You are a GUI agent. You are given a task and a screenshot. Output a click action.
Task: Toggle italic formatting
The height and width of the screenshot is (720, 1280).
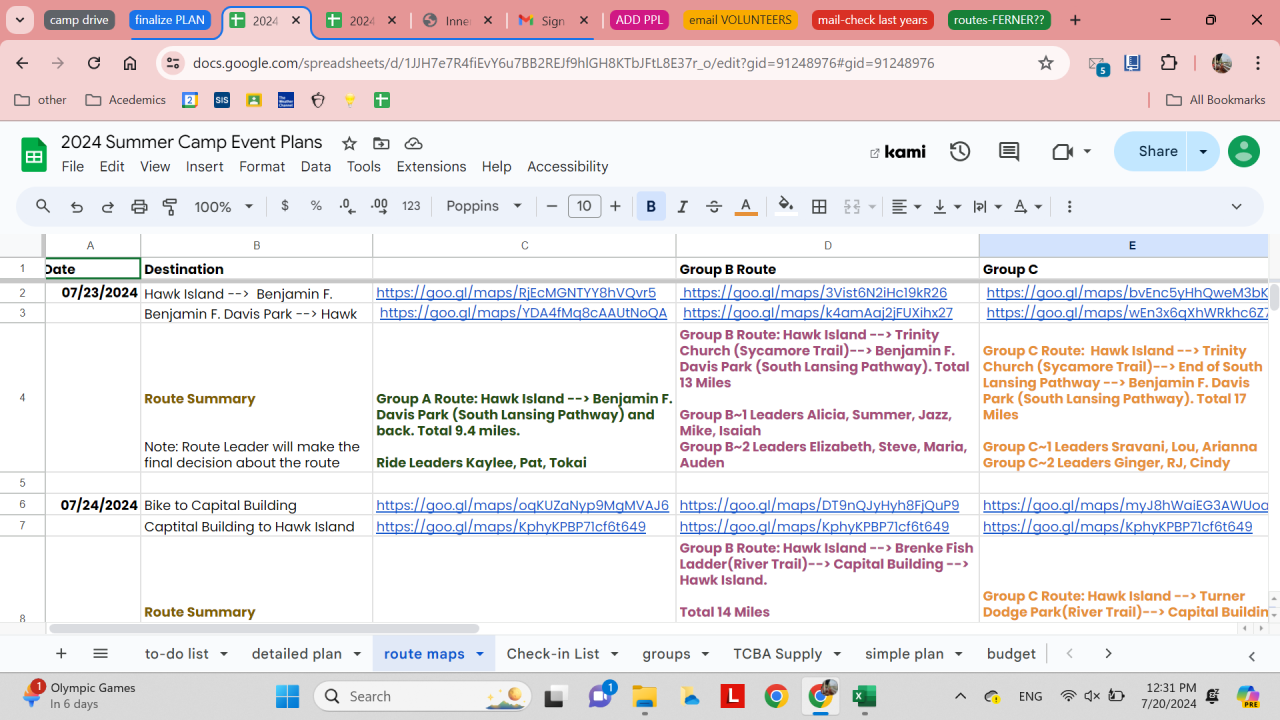(x=683, y=207)
